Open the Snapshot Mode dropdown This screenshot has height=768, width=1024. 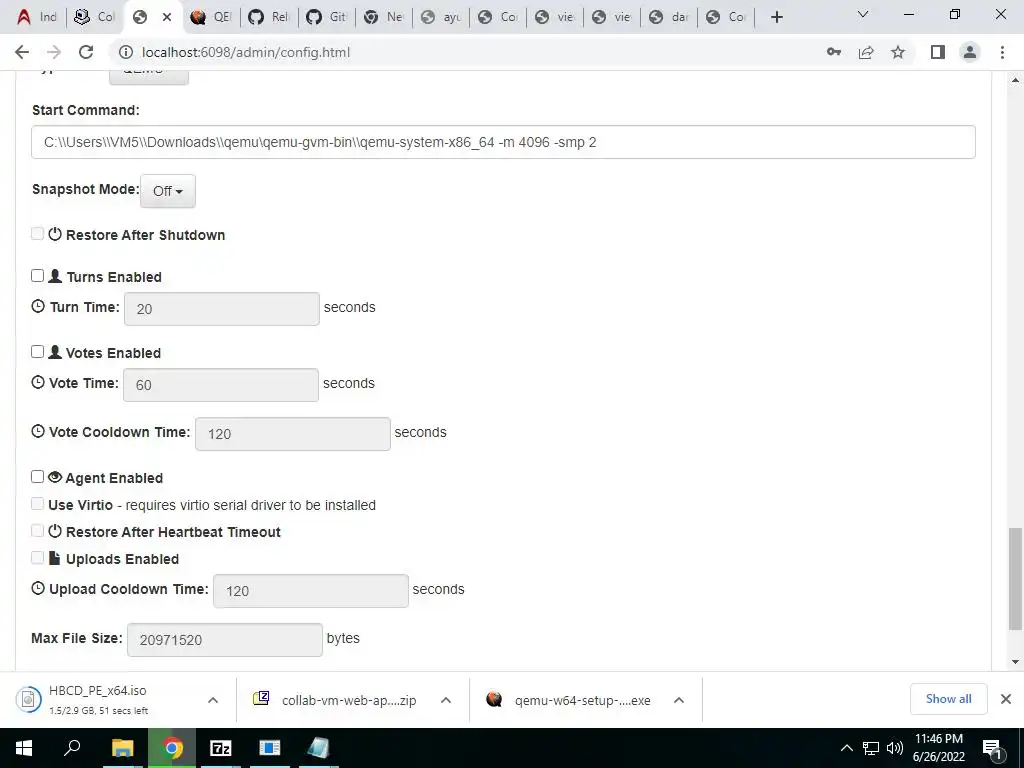[x=168, y=191]
